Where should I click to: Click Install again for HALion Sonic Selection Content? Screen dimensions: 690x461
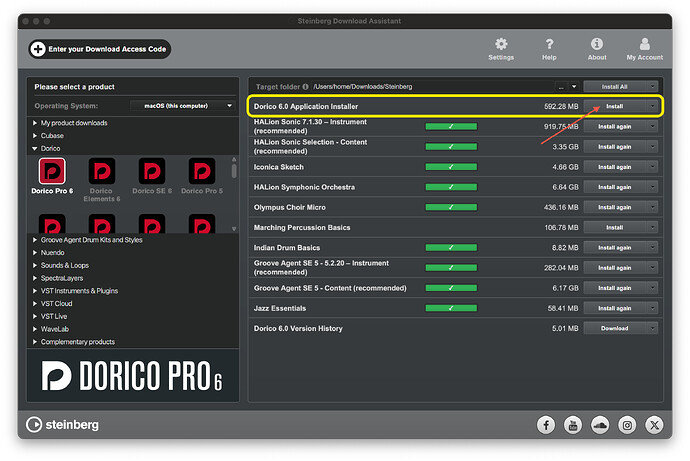[614, 146]
